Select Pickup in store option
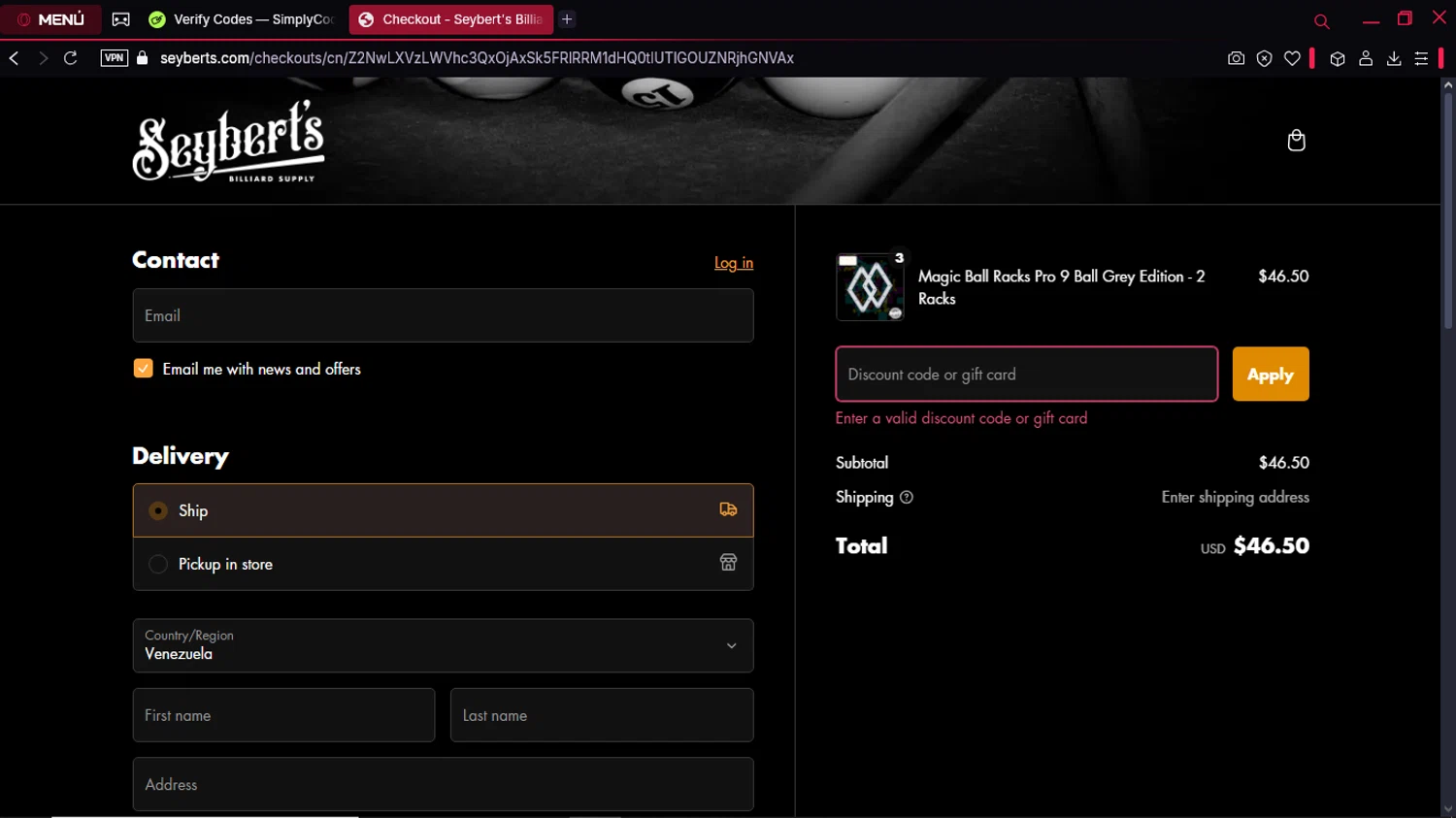The height and width of the screenshot is (818, 1456). 443,564
